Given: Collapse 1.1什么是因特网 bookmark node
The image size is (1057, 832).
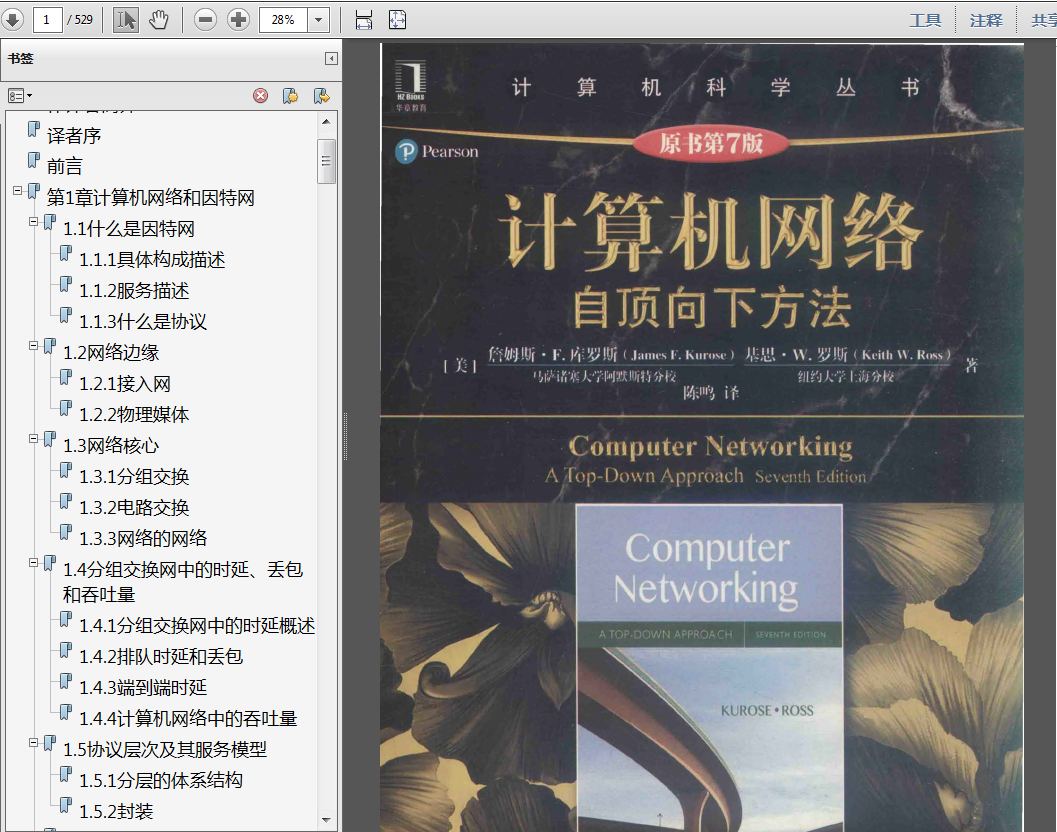Looking at the screenshot, I should (34, 221).
